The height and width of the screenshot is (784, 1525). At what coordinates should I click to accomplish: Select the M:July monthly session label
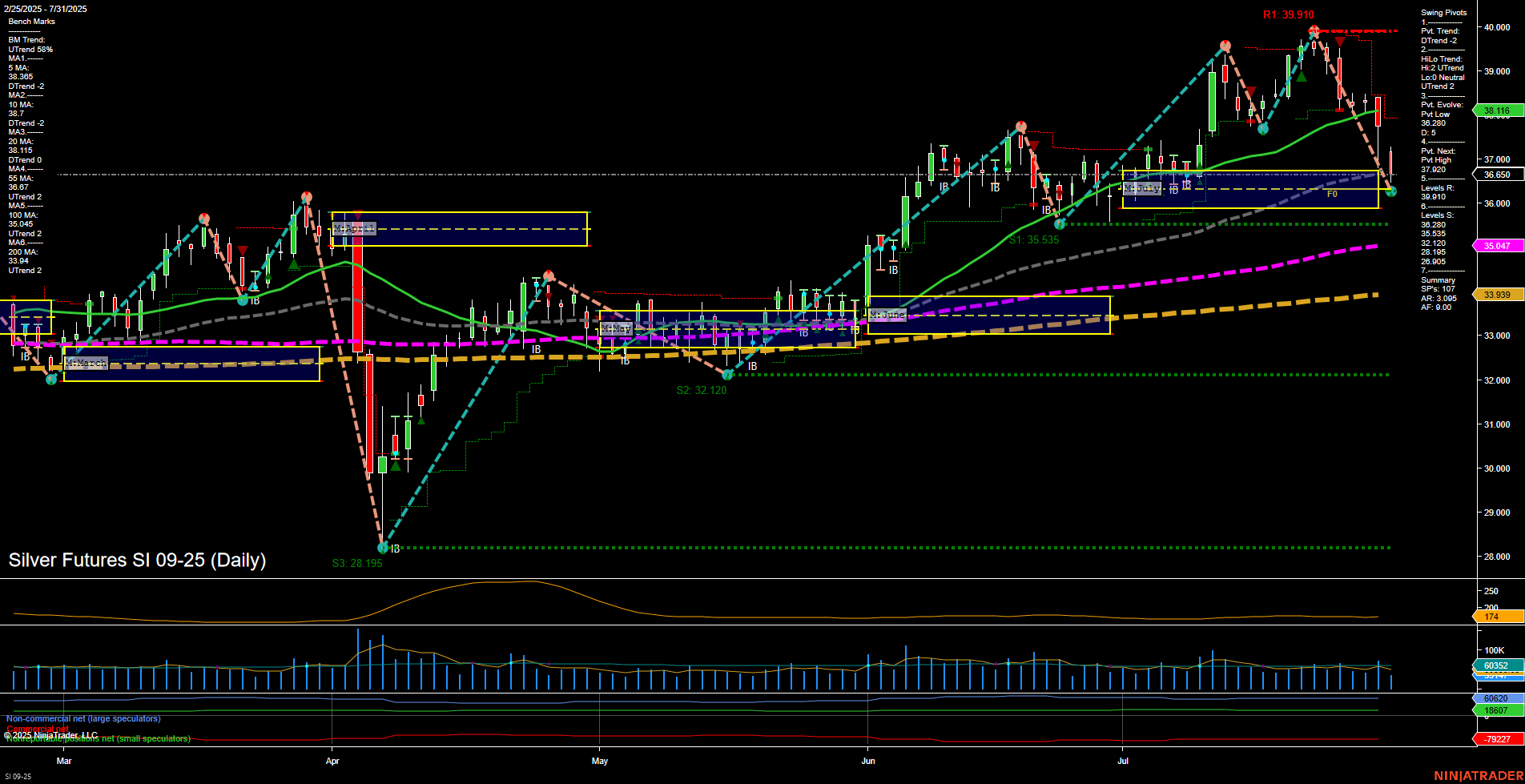1142,188
